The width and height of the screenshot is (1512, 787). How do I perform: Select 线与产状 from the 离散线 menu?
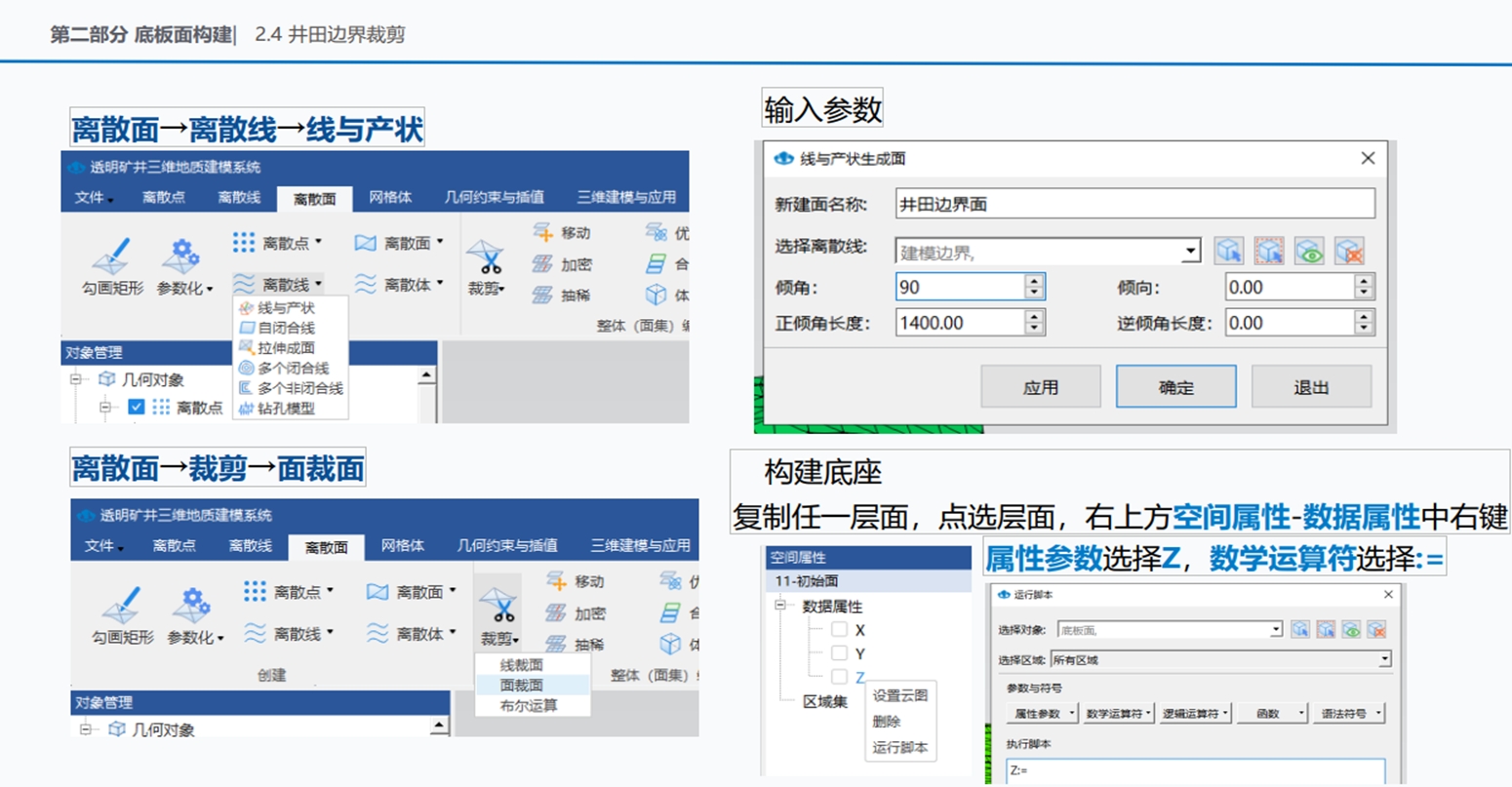pos(286,308)
